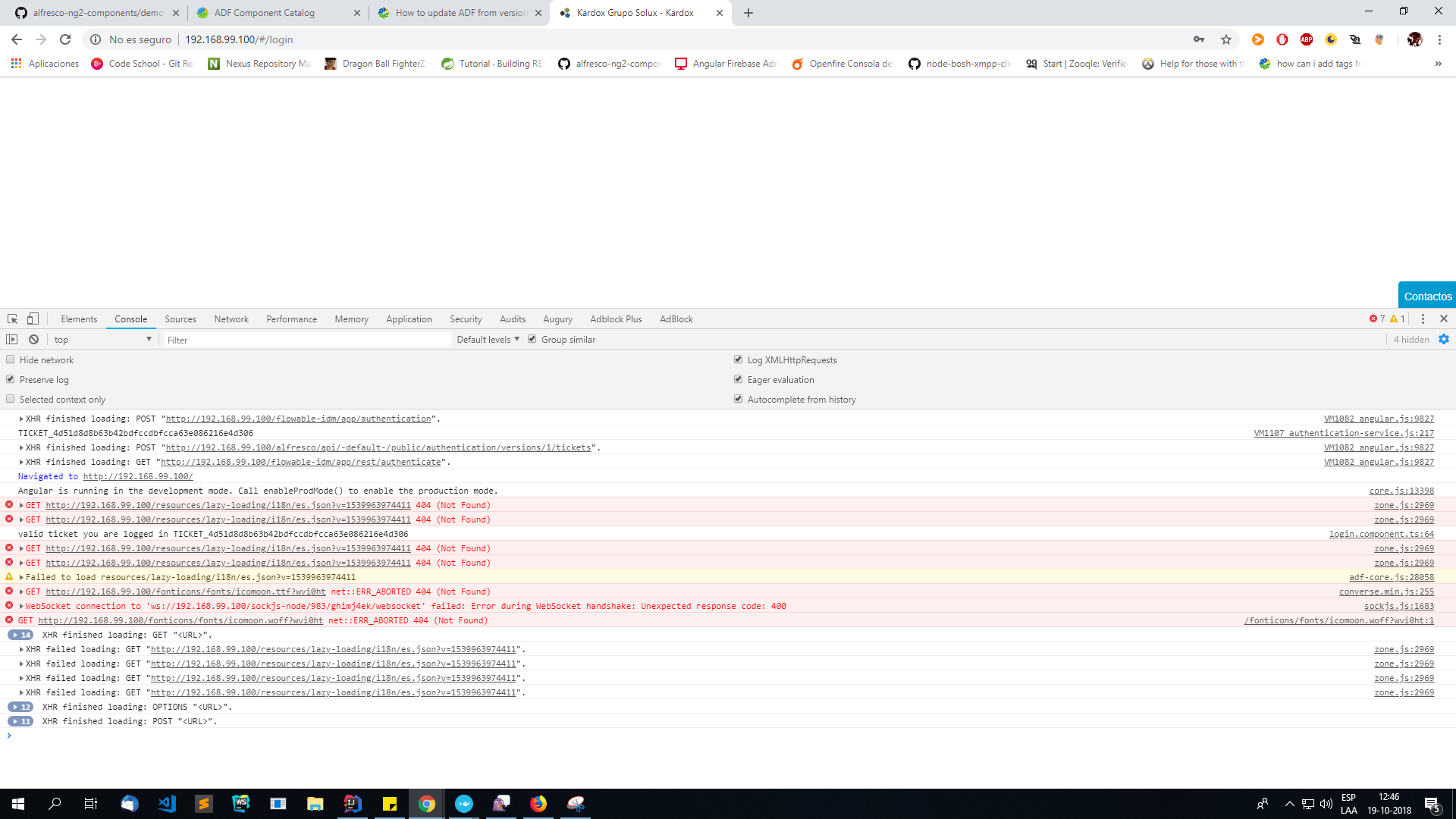Click the console prompt input line
The width and height of the screenshot is (1456, 819).
[x=728, y=736]
